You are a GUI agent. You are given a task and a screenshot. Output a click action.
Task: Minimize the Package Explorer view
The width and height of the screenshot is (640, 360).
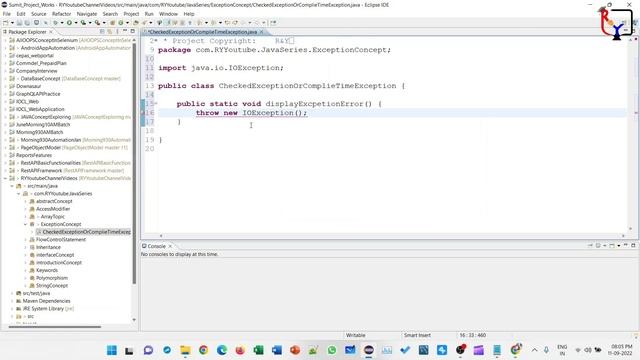click(x=125, y=31)
